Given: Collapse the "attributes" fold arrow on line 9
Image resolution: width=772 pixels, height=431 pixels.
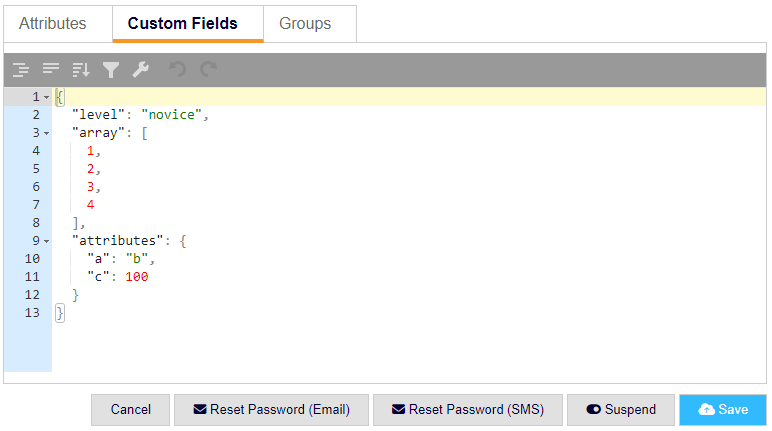Looking at the screenshot, I should point(46,241).
